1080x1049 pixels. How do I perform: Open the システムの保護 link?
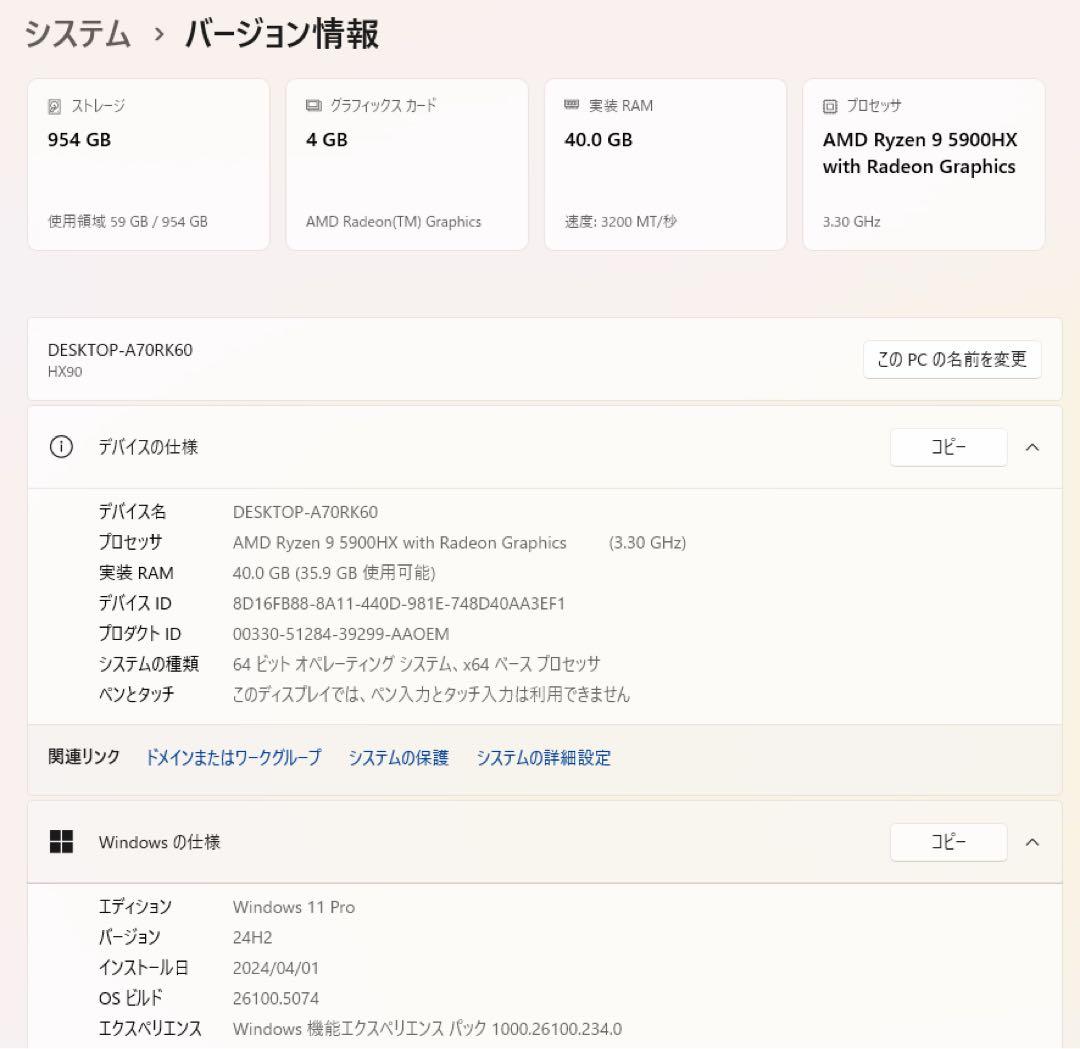(x=399, y=758)
